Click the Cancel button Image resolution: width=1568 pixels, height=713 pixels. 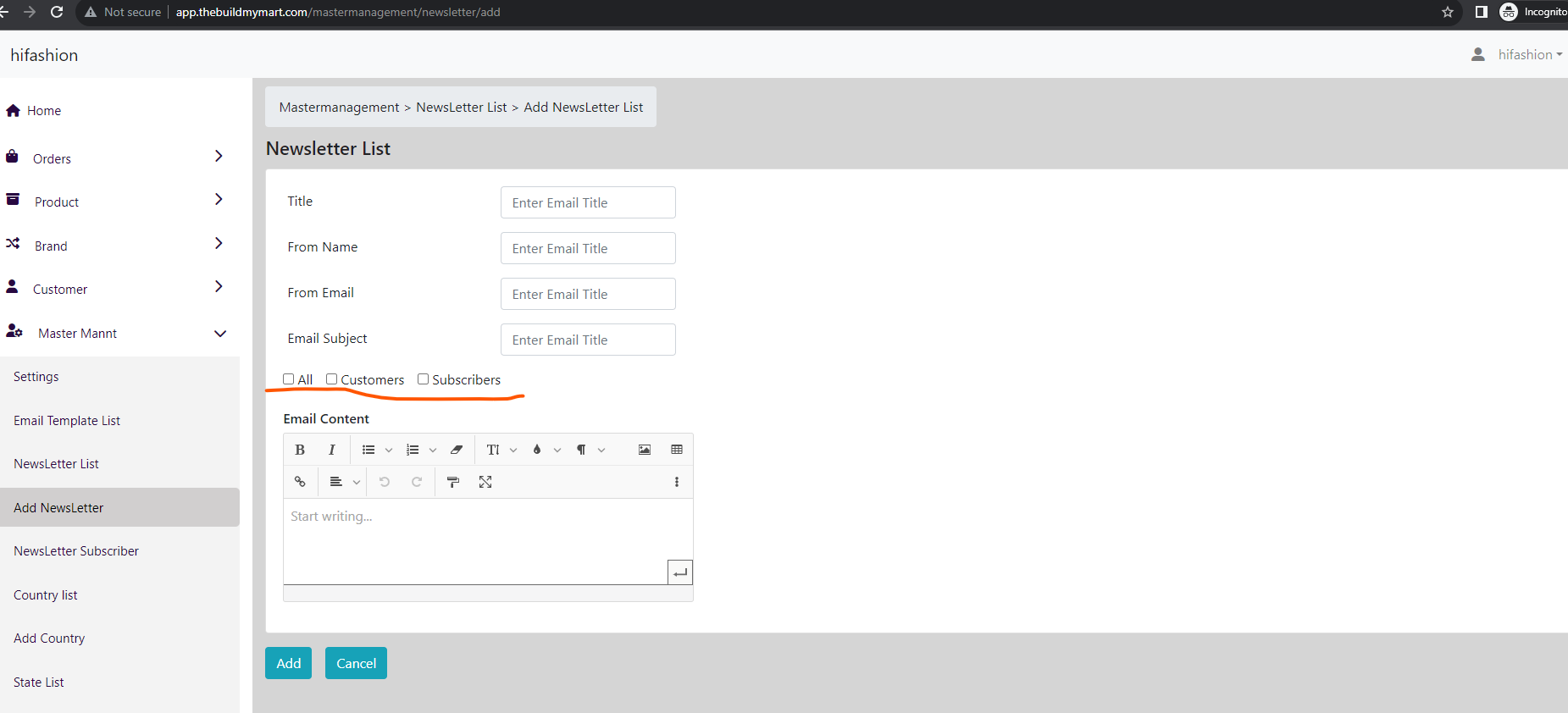coord(357,663)
